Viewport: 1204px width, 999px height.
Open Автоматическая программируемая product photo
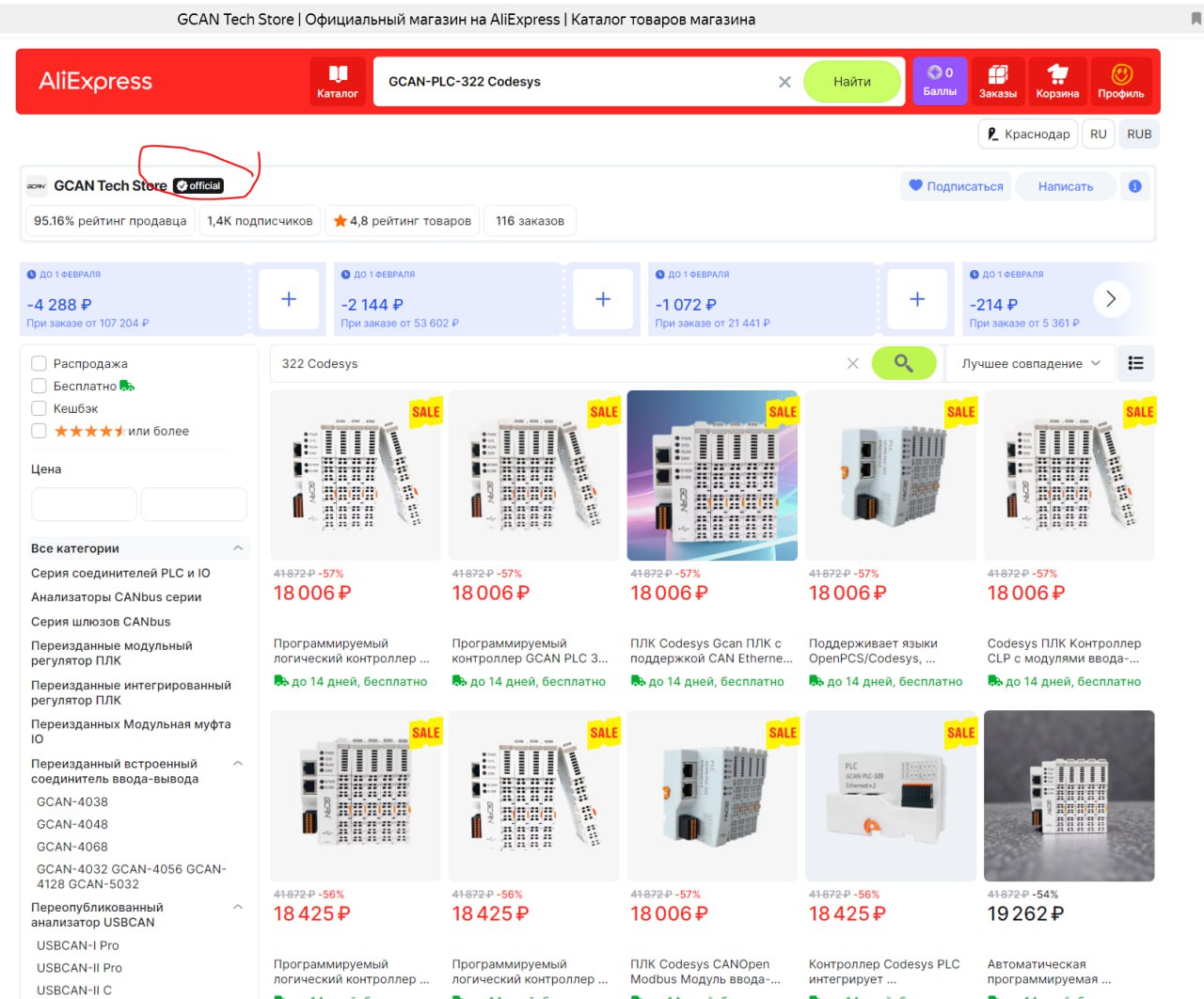[1069, 796]
